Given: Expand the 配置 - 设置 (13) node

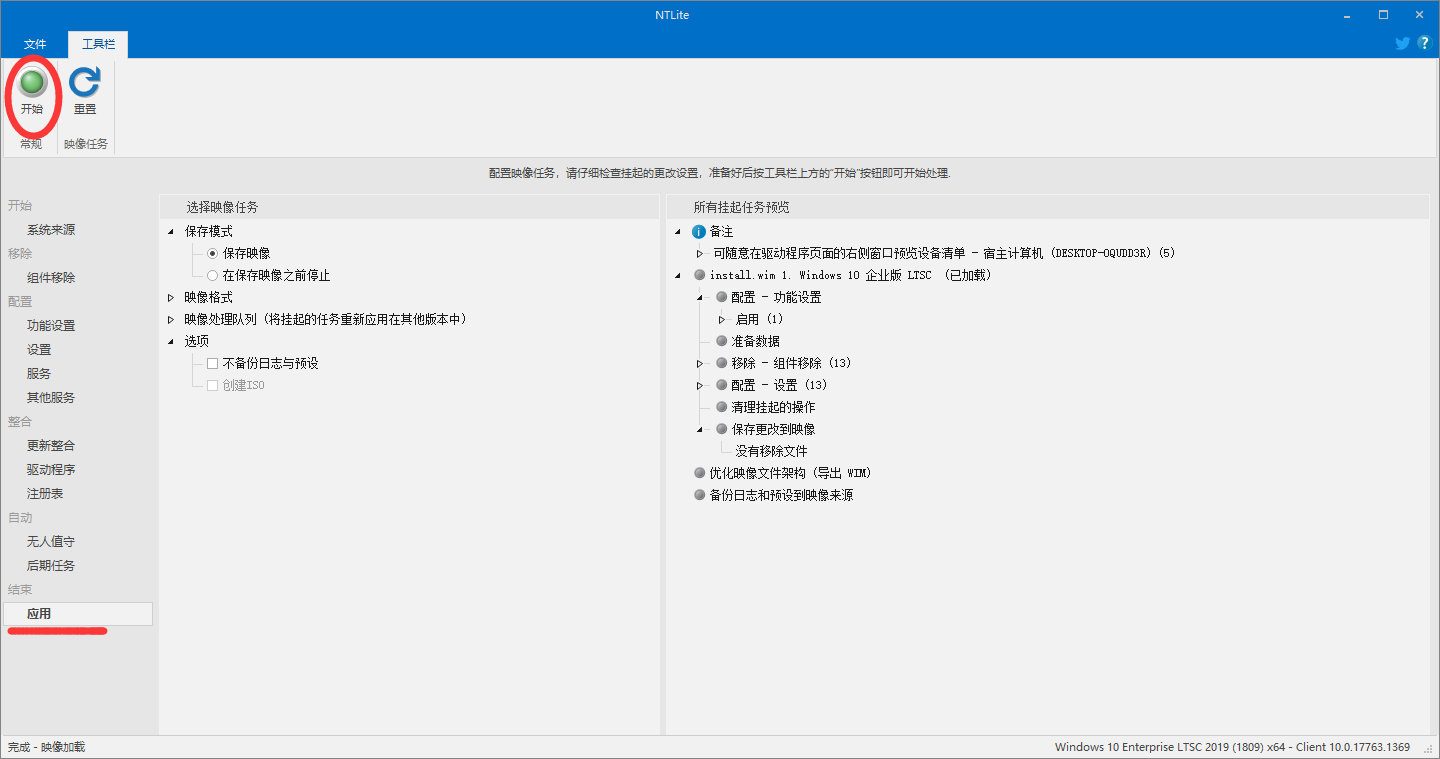Looking at the screenshot, I should [700, 385].
